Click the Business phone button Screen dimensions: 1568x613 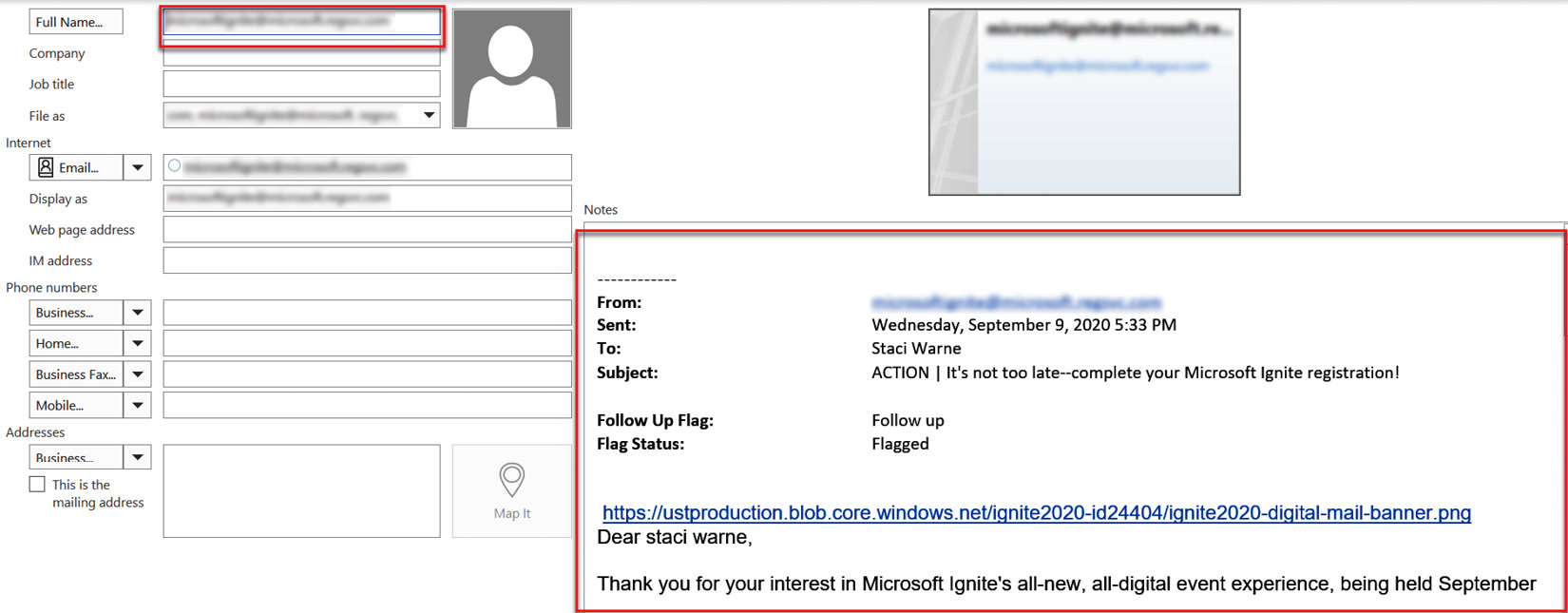pos(76,312)
